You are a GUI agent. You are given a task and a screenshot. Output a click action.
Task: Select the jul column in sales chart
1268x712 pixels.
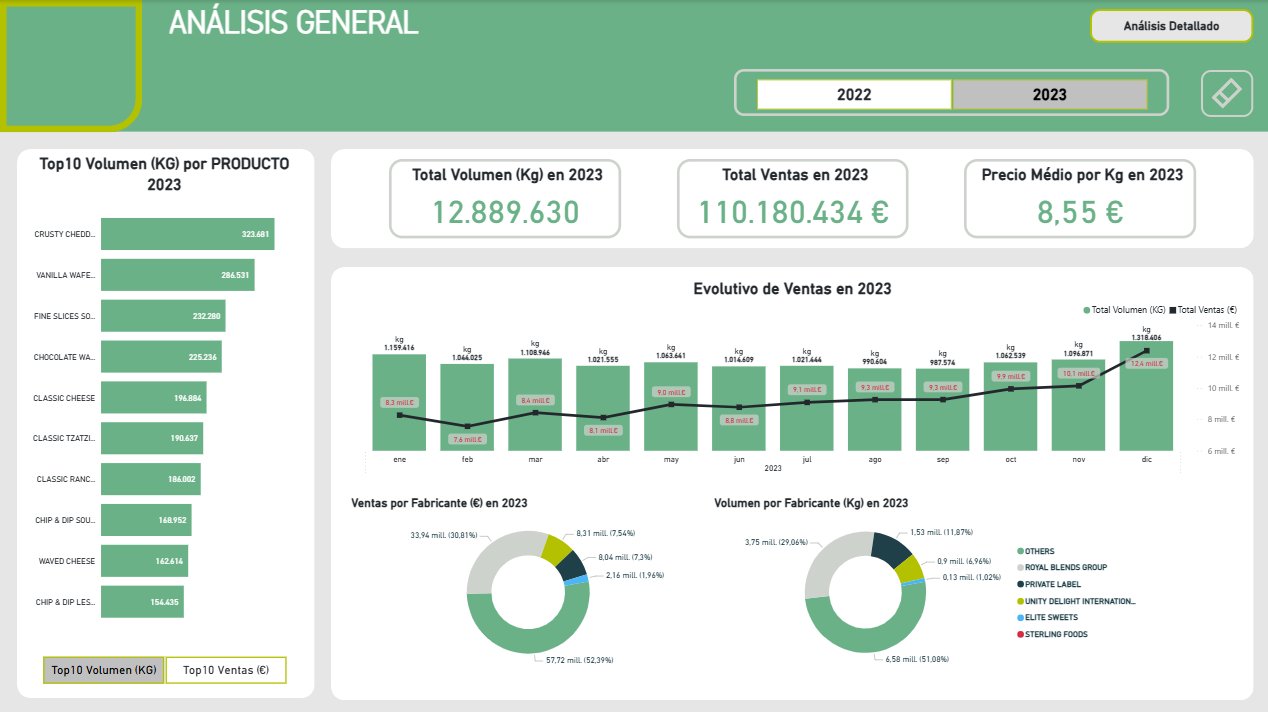806,408
